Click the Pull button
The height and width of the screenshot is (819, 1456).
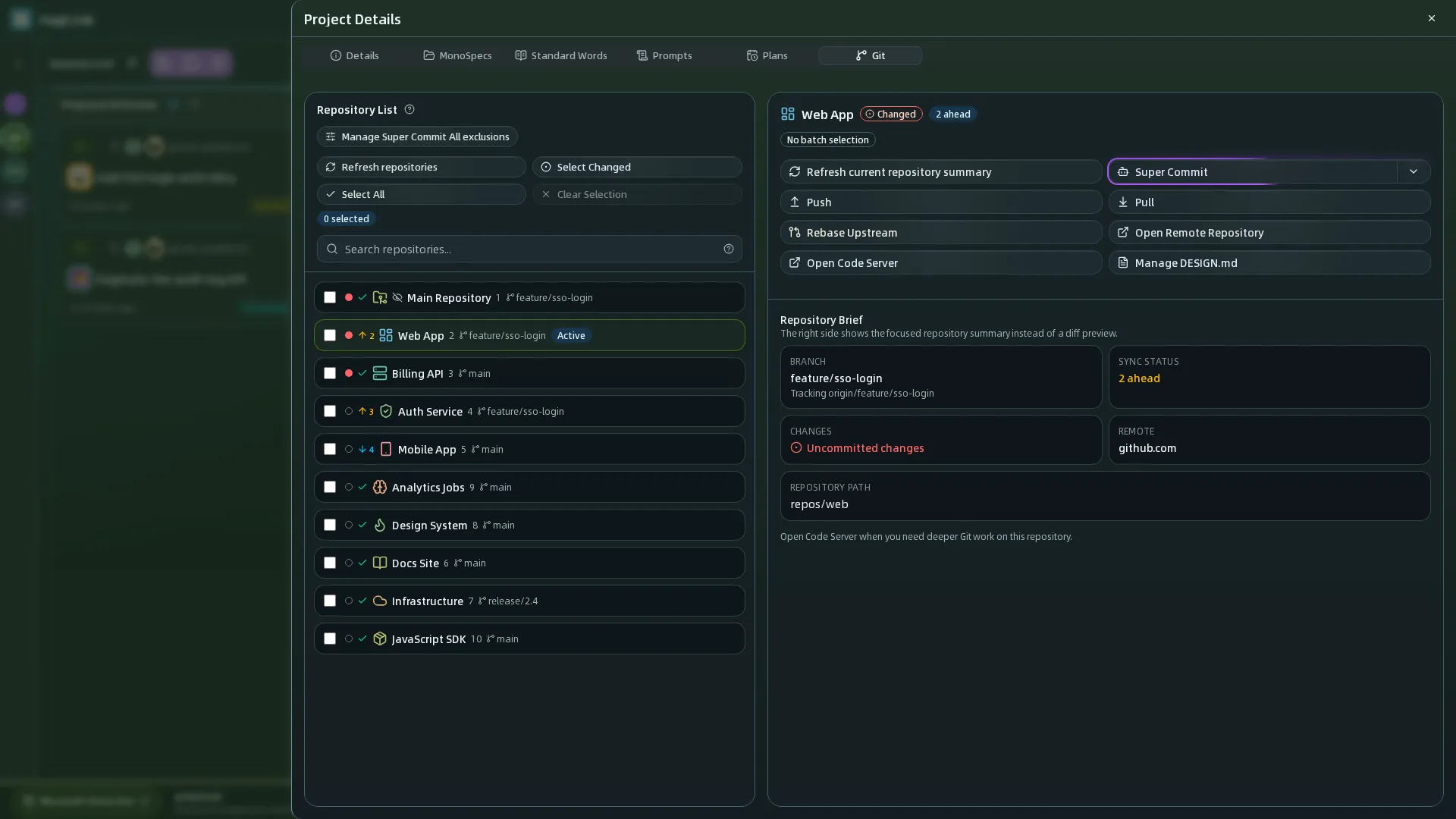coord(1269,202)
